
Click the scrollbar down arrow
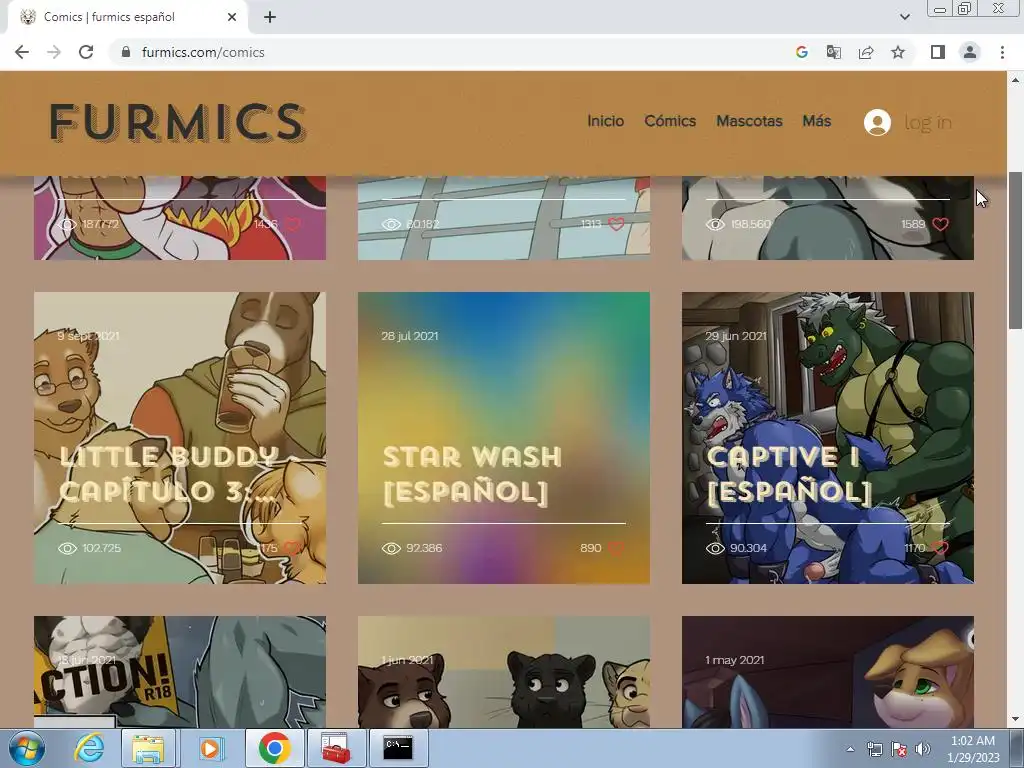click(x=1015, y=720)
